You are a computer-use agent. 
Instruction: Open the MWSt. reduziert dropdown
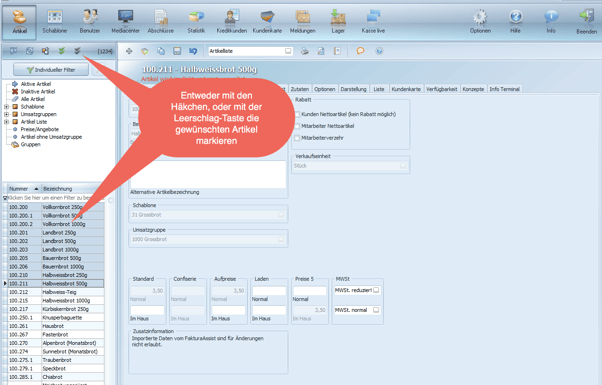[376, 290]
